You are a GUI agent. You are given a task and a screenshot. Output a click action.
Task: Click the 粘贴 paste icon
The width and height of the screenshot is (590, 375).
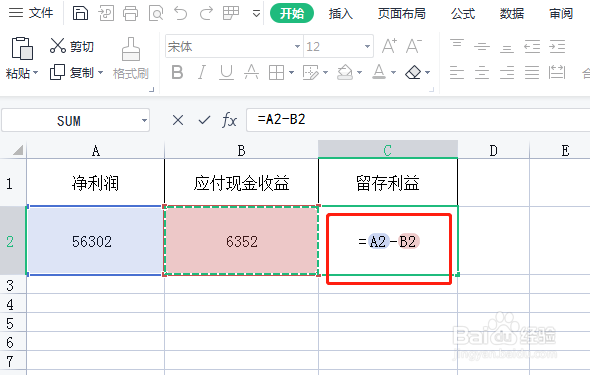click(22, 48)
